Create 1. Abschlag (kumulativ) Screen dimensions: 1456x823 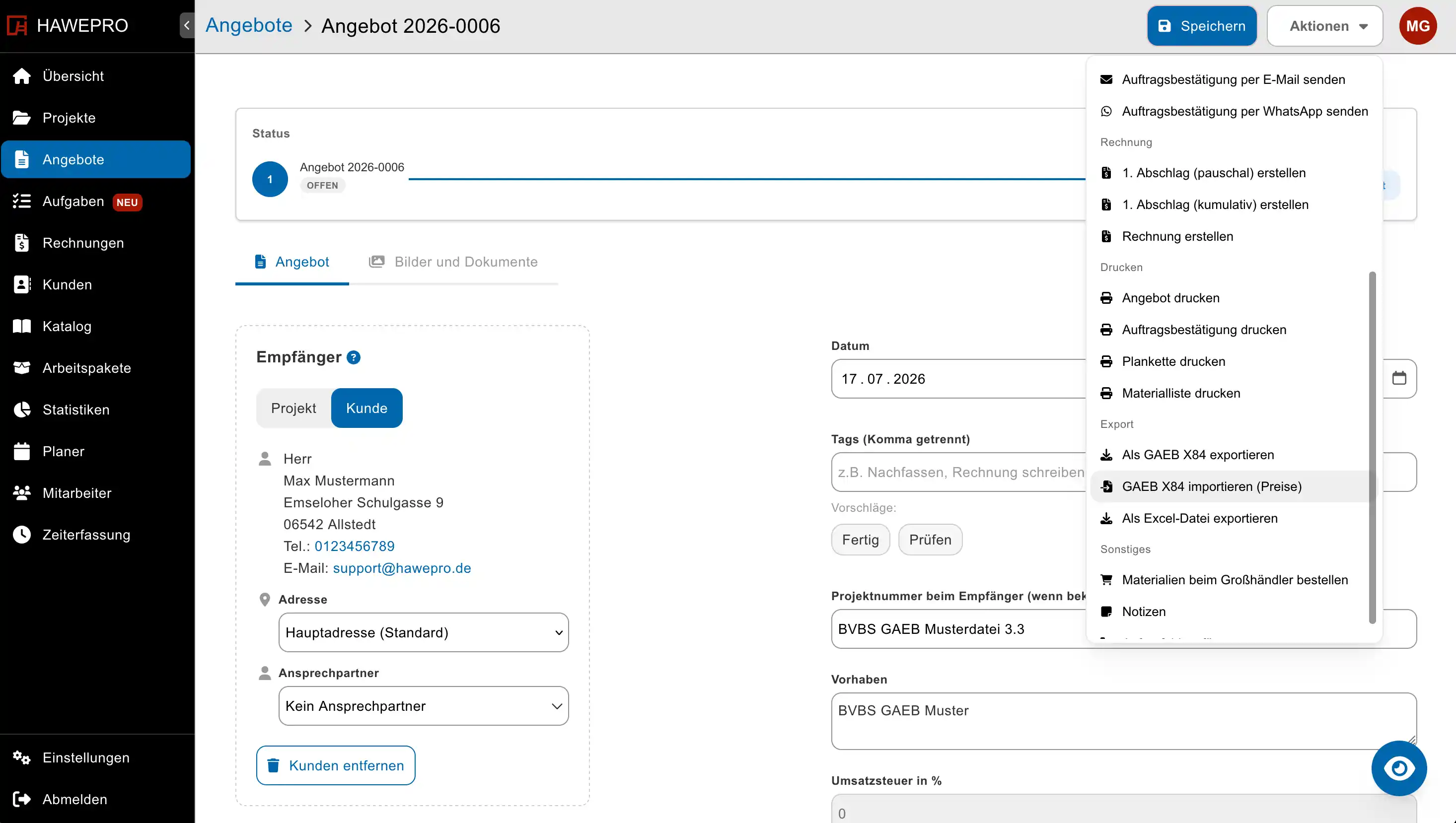[1234, 205]
